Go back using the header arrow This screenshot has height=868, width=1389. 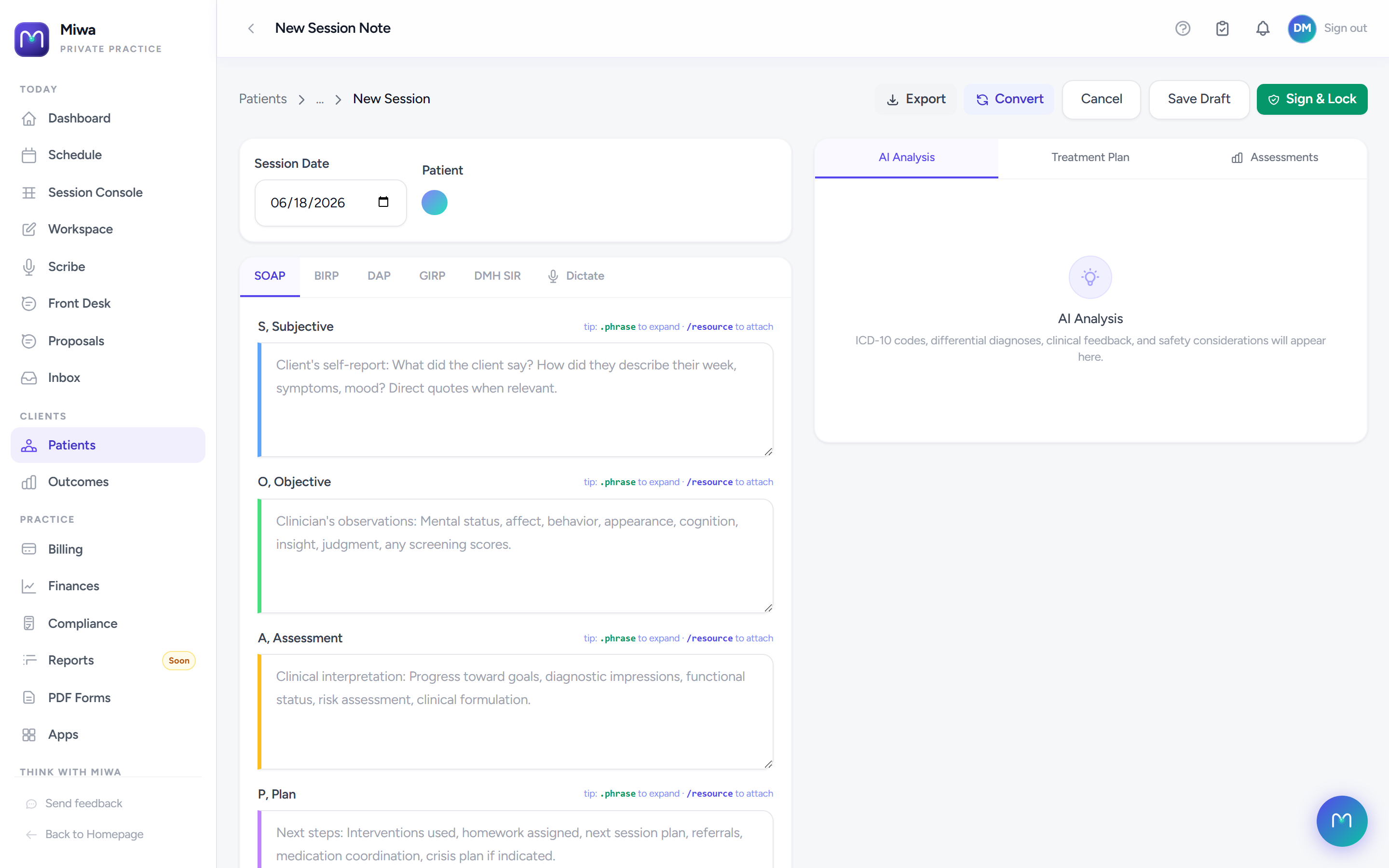pos(251,28)
